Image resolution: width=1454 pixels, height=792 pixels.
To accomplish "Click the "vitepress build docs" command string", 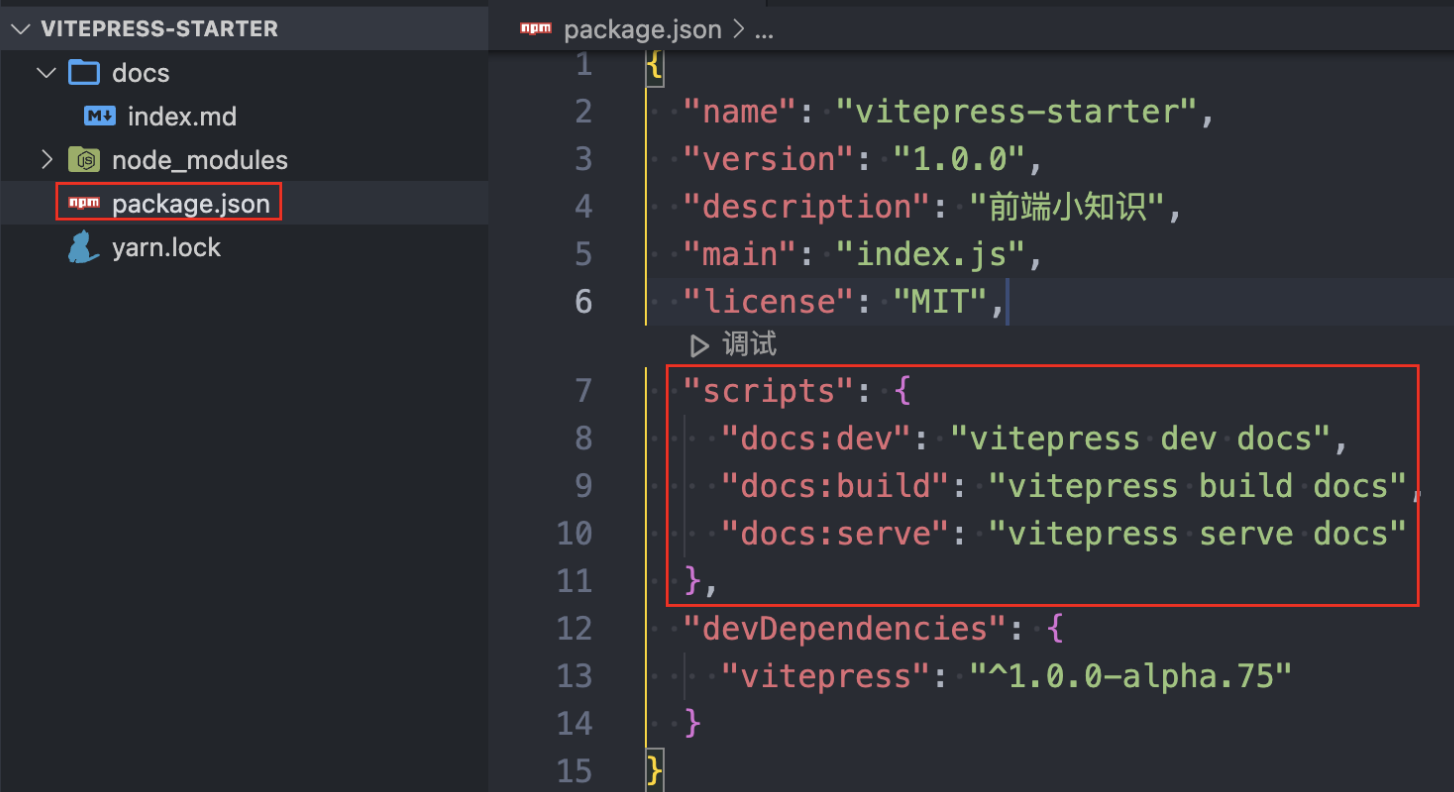I will tap(1197, 486).
